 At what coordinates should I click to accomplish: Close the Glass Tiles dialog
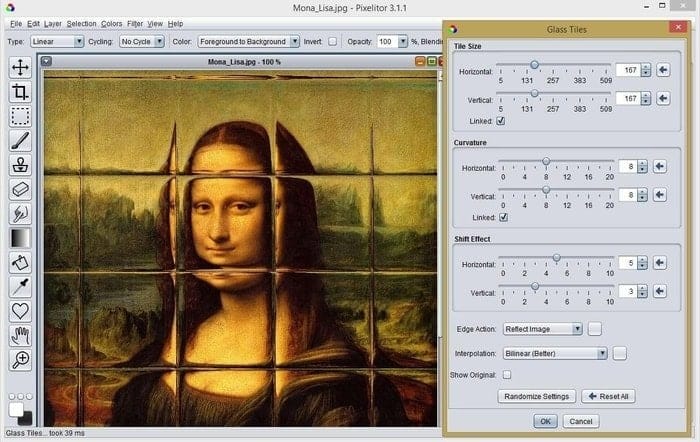click(678, 27)
